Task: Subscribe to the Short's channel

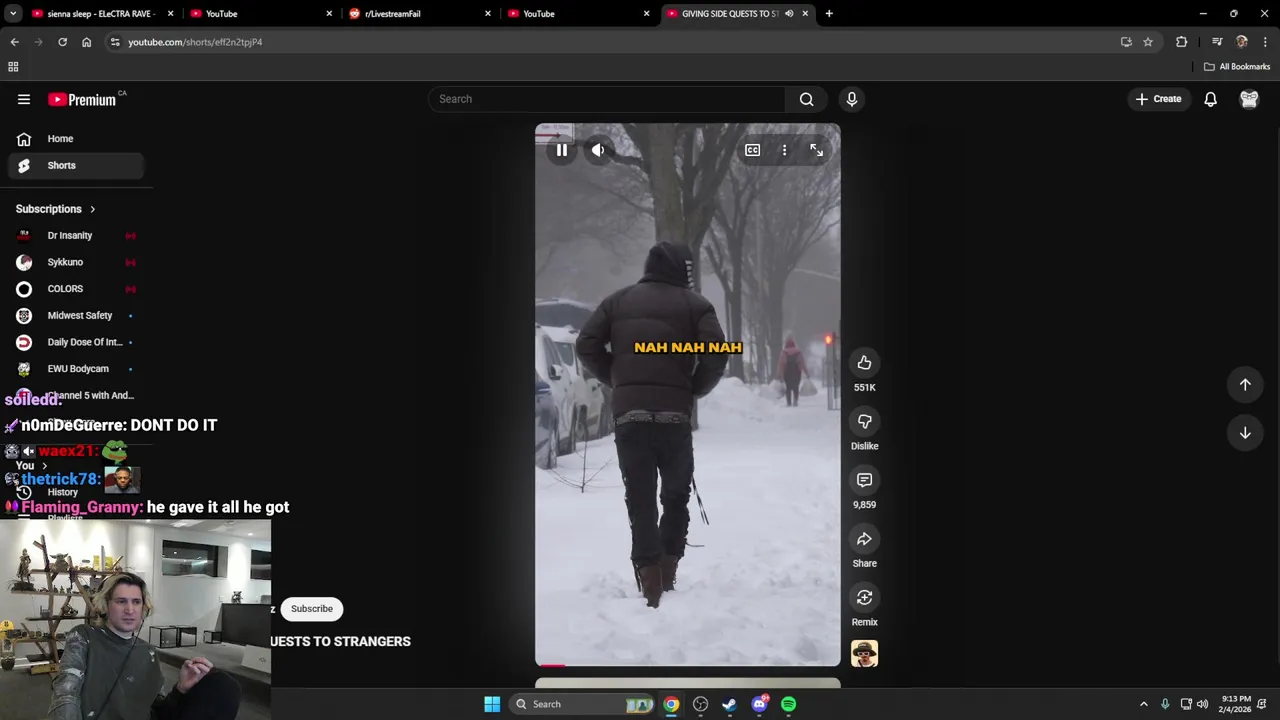Action: (312, 609)
